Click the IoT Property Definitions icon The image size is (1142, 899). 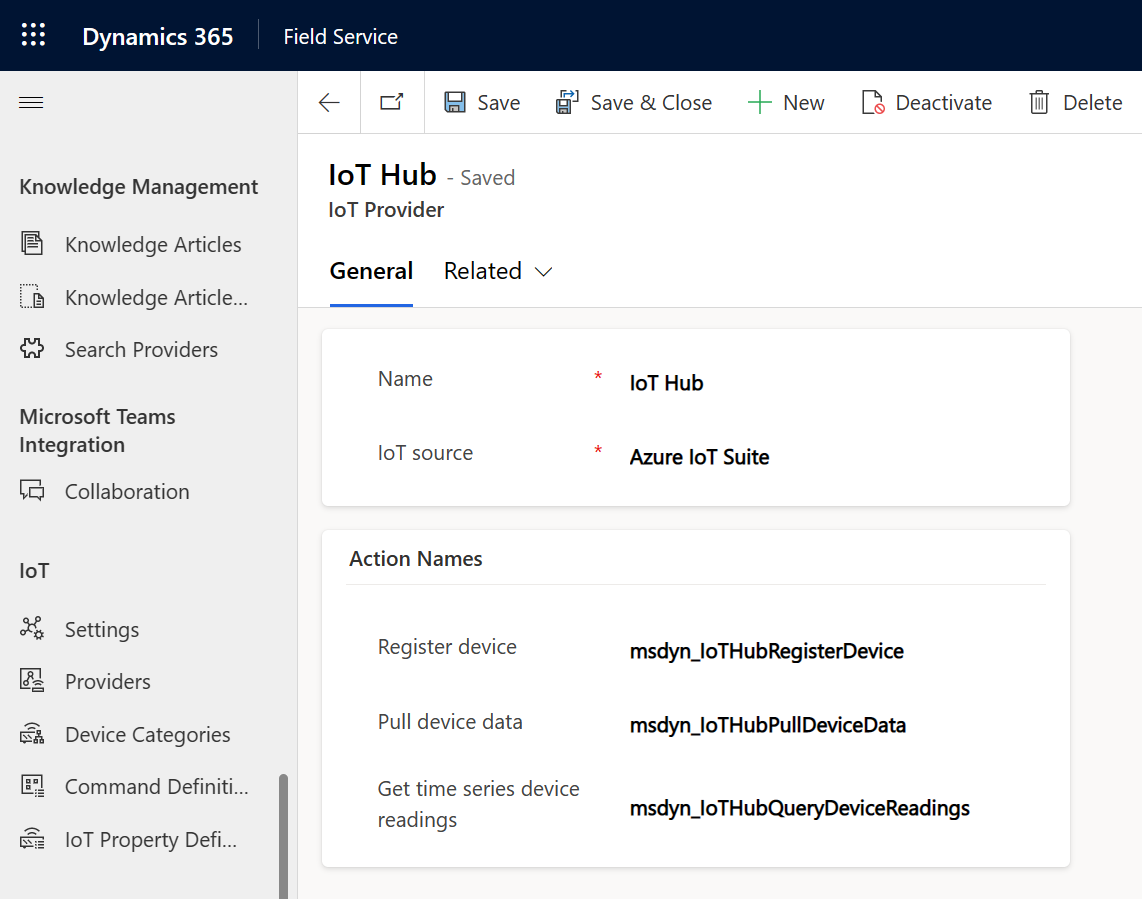click(x=32, y=839)
